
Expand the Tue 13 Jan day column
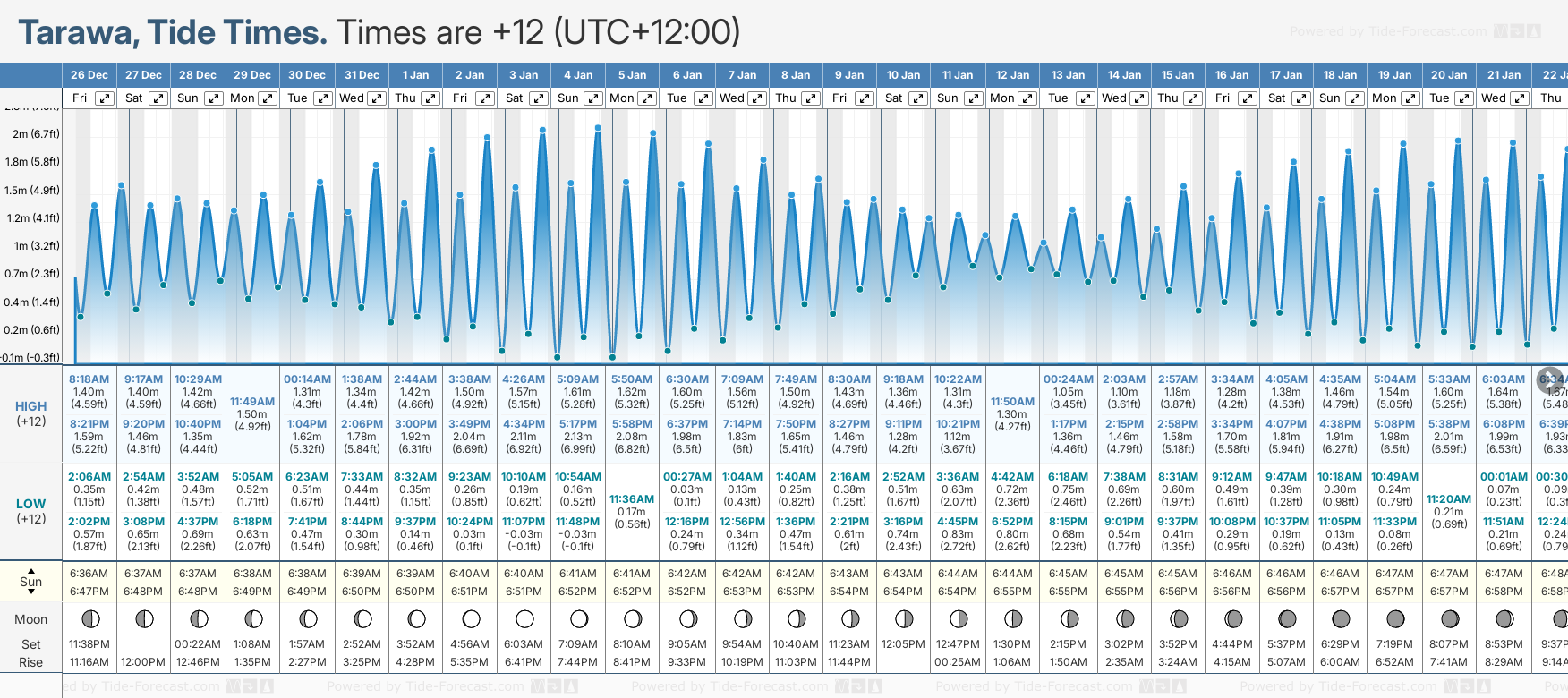click(x=1084, y=98)
